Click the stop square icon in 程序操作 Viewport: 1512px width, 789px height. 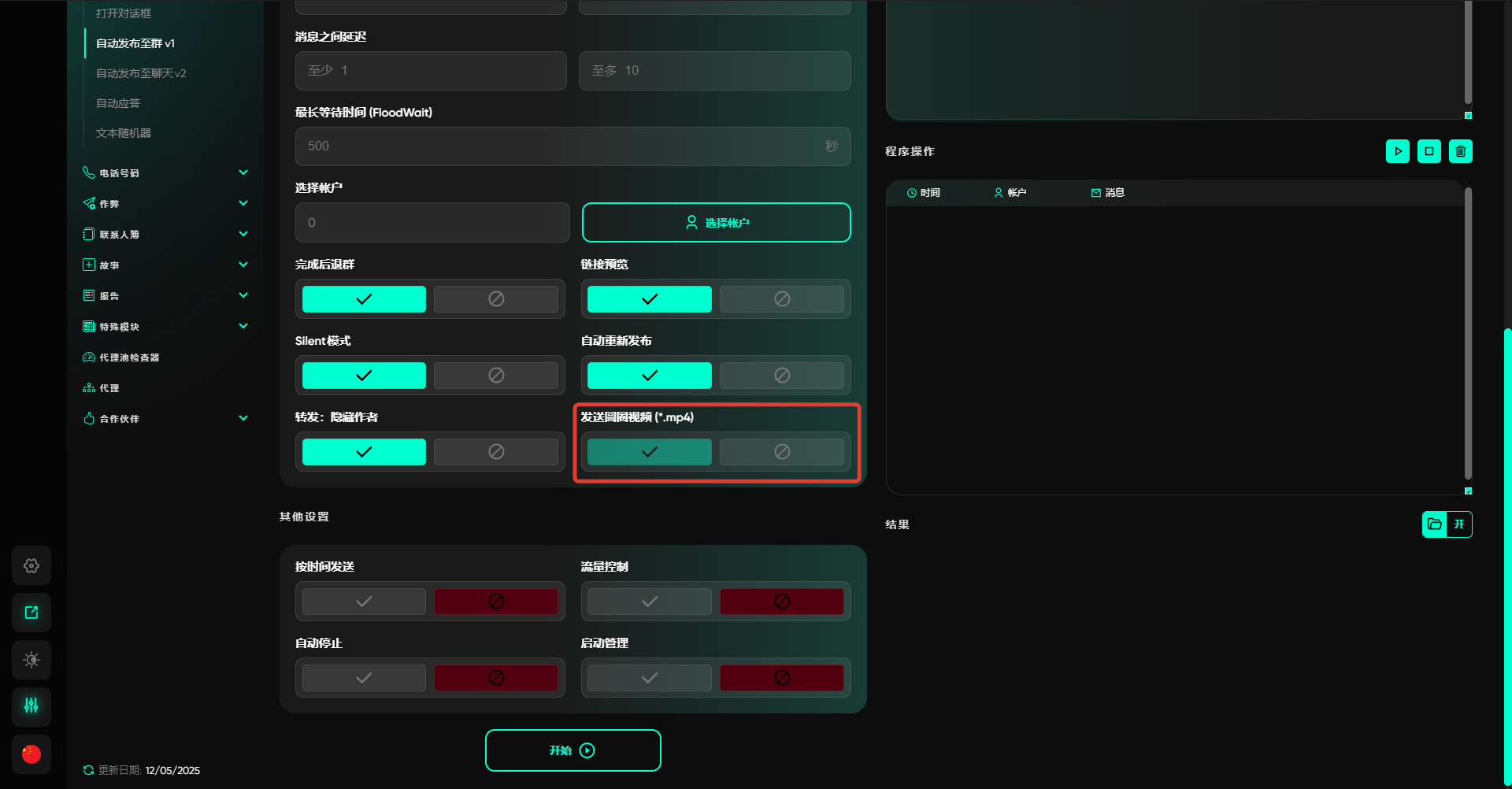click(1429, 151)
